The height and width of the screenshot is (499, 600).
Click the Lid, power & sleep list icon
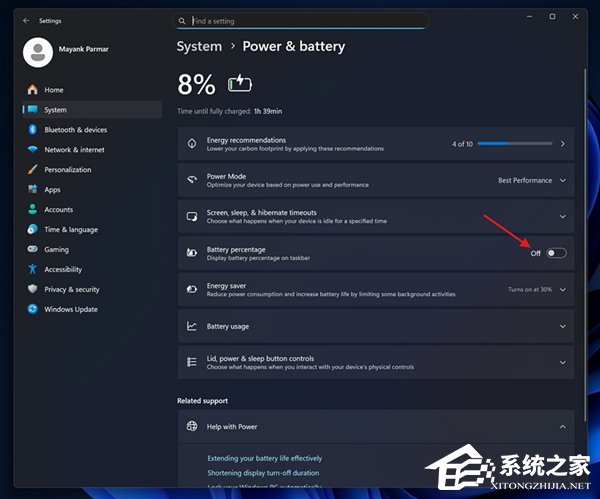pos(192,362)
